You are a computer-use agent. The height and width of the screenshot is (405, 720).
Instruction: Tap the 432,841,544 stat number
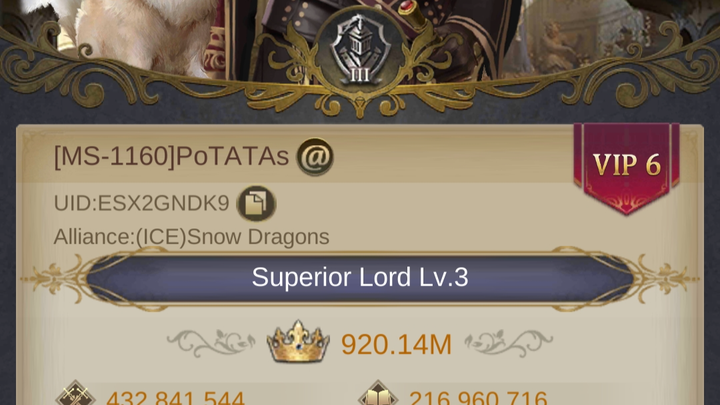point(175,398)
